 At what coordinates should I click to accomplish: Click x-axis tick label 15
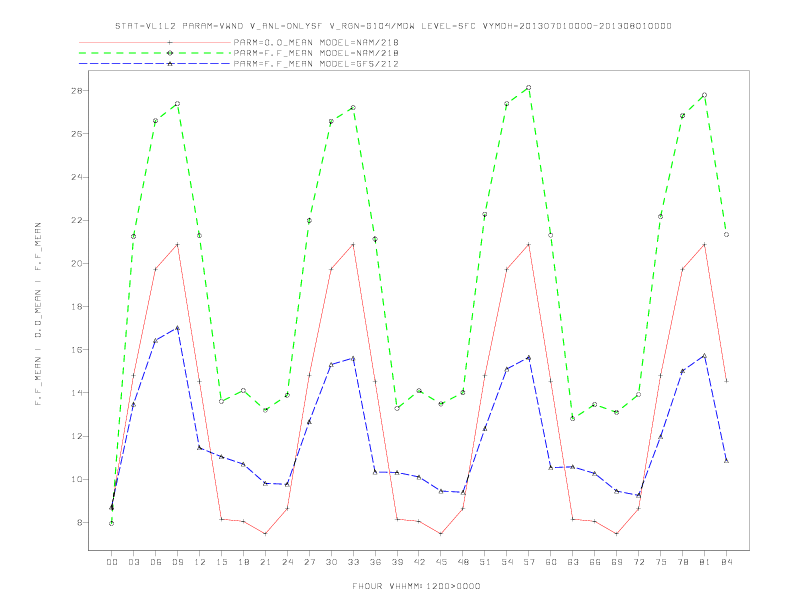[x=221, y=562]
